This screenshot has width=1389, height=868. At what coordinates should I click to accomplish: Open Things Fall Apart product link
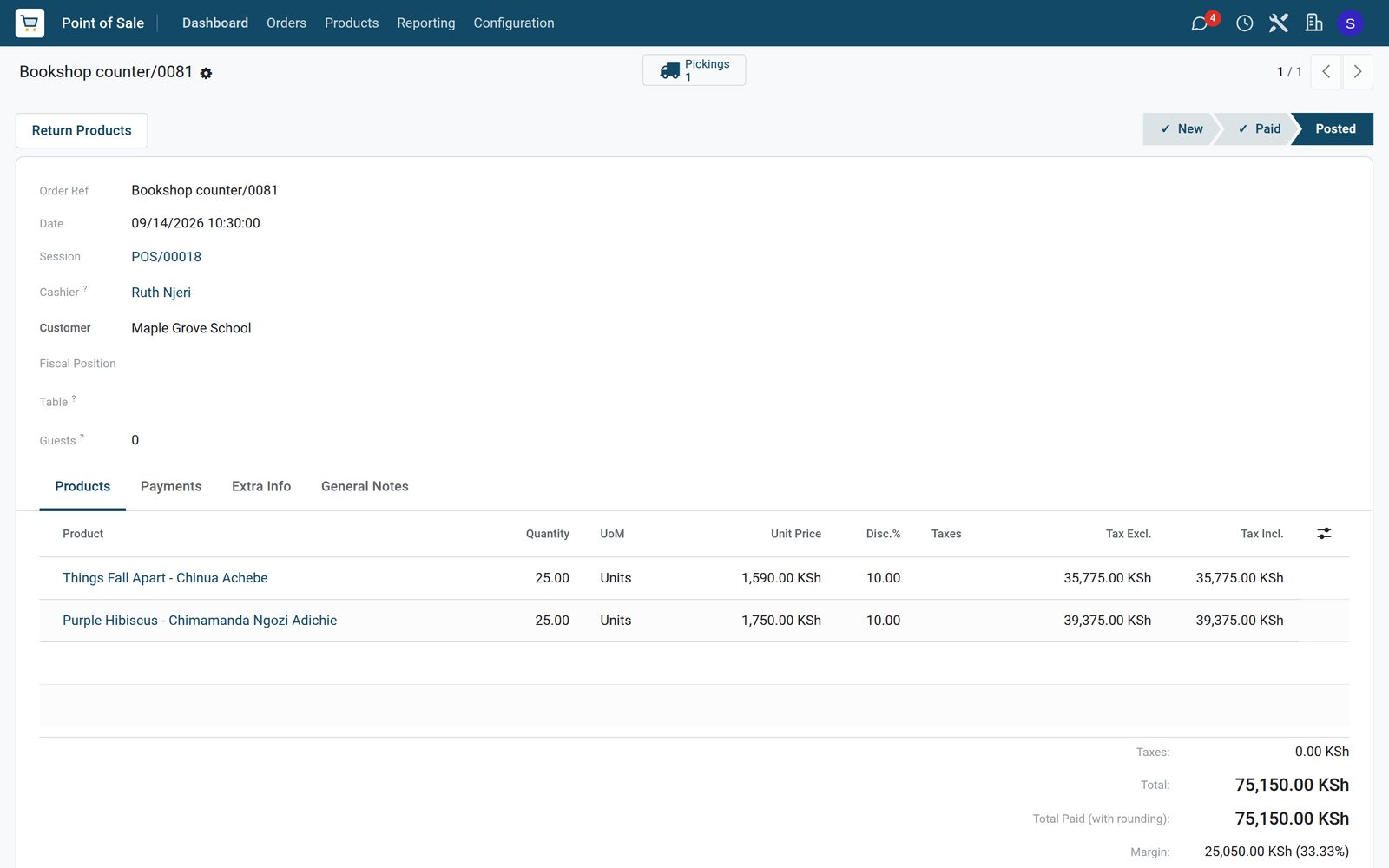coord(165,578)
